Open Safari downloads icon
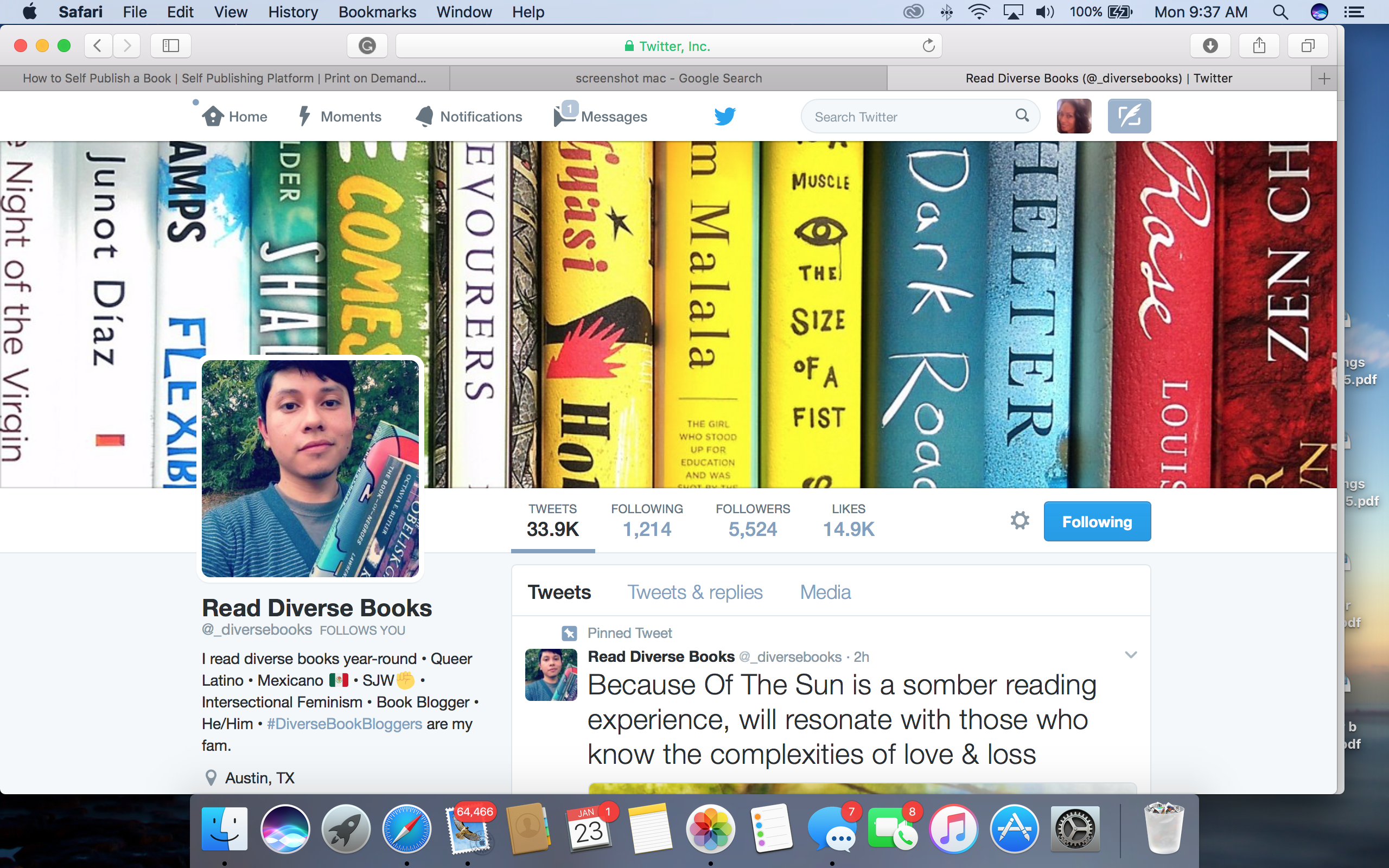Screen dimensions: 1389x868 1210,46
